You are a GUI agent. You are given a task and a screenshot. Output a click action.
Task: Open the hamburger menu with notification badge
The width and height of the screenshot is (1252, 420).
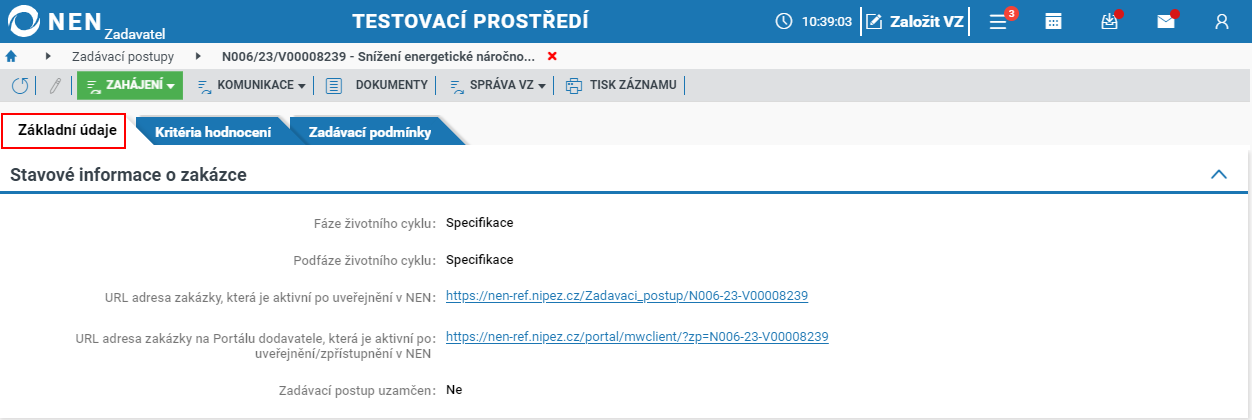(999, 21)
